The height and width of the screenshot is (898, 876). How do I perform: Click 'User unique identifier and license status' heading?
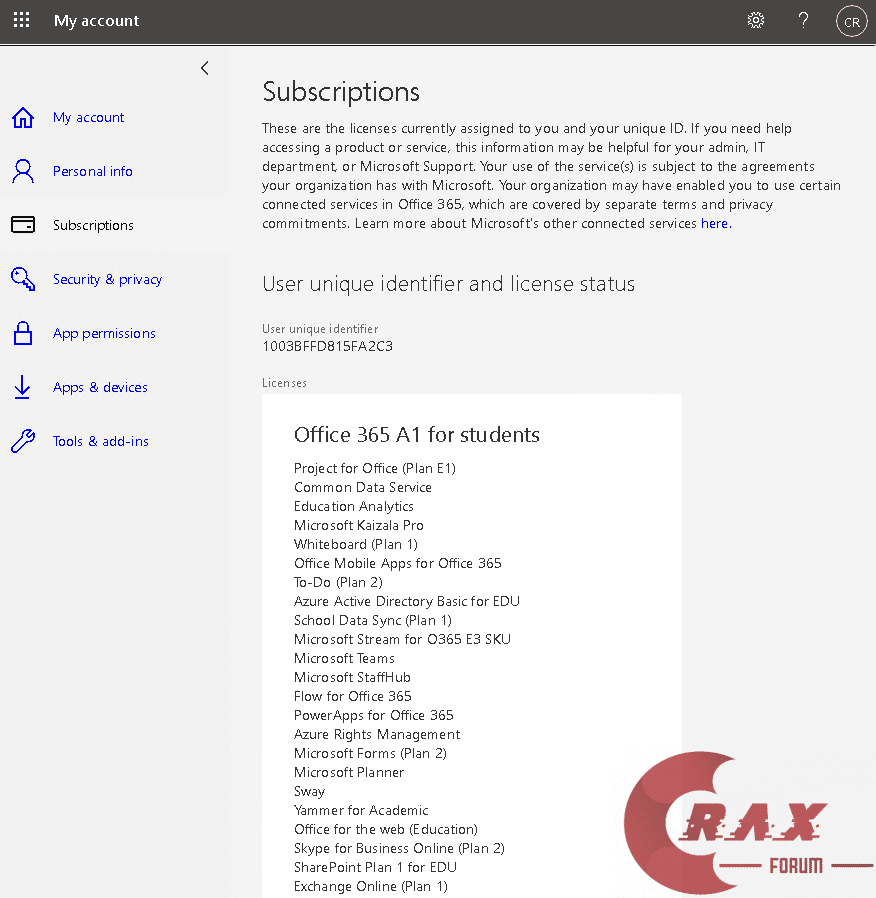click(x=449, y=284)
